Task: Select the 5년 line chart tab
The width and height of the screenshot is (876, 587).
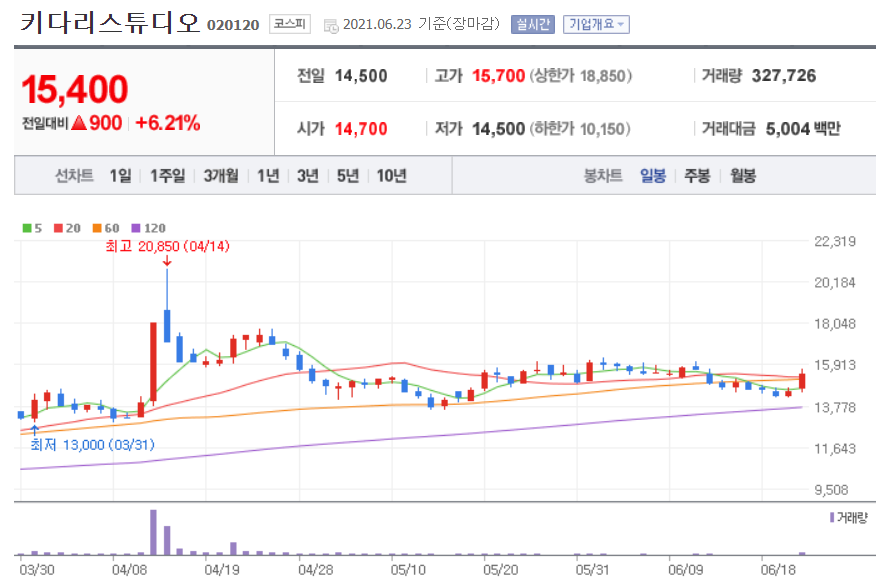Action: 347,176
